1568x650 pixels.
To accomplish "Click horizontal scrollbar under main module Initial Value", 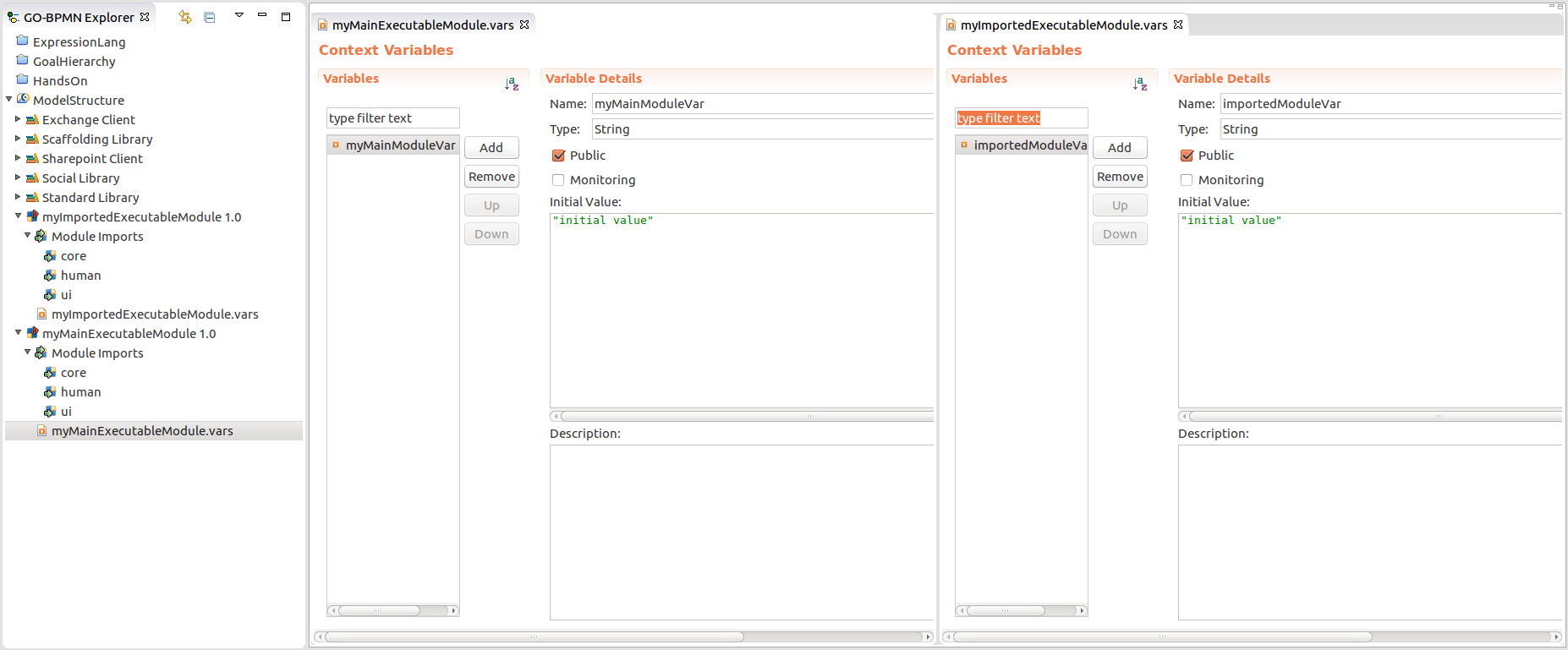I will point(742,416).
